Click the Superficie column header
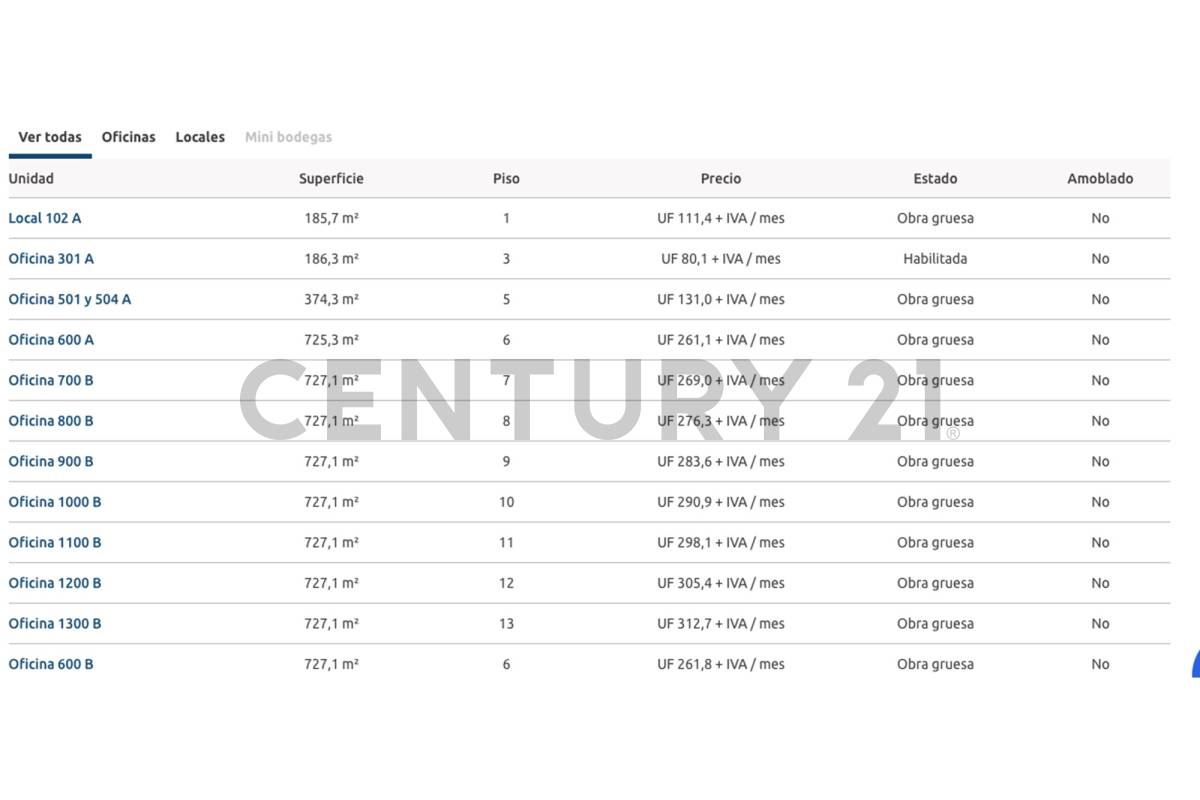Viewport: 1200px width, 800px height. tap(331, 179)
